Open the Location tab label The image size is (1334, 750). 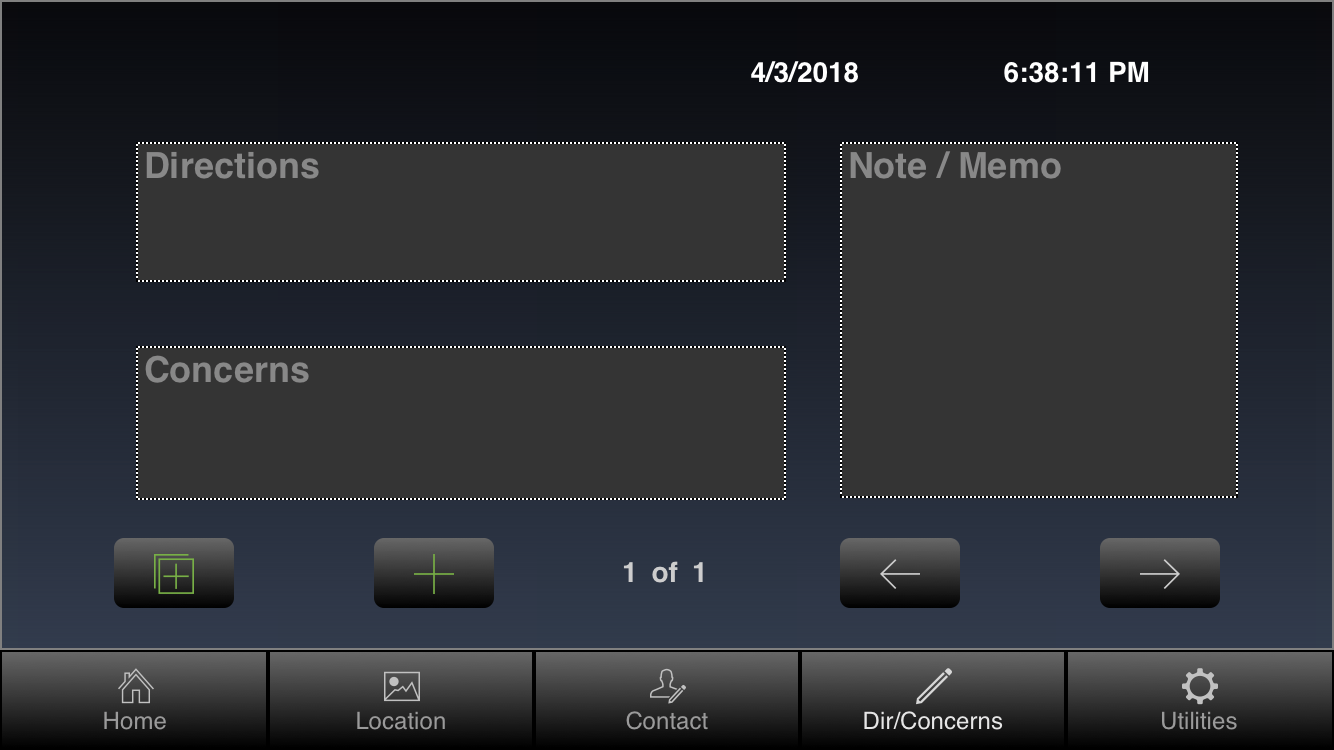401,721
